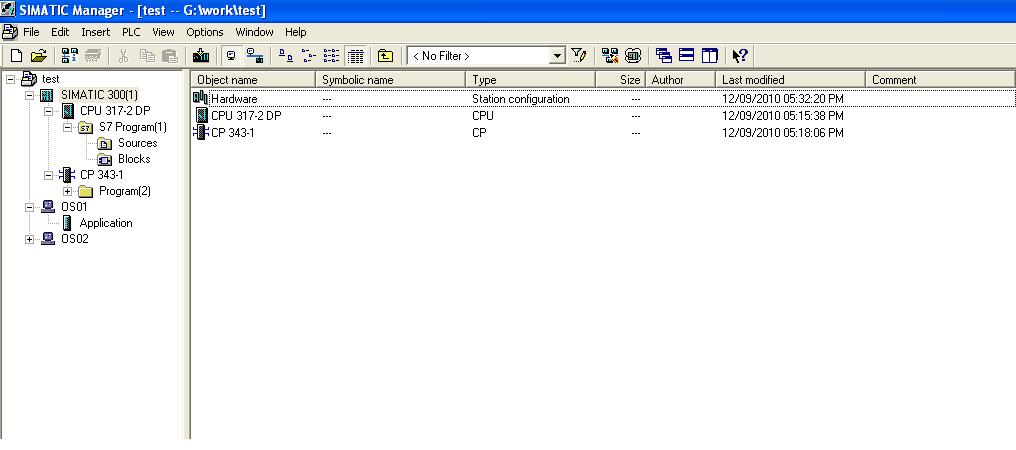Click the Tile Horizontally toolbar icon
The image size is (1016, 450).
click(686, 56)
